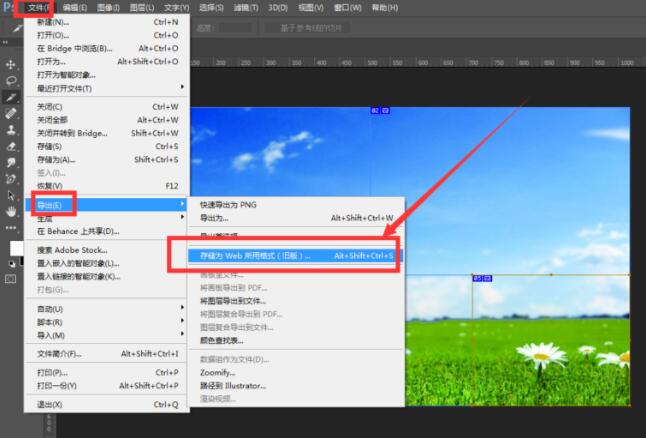Choose 存储(S) menu entry
The height and width of the screenshot is (438, 646).
click(107, 146)
